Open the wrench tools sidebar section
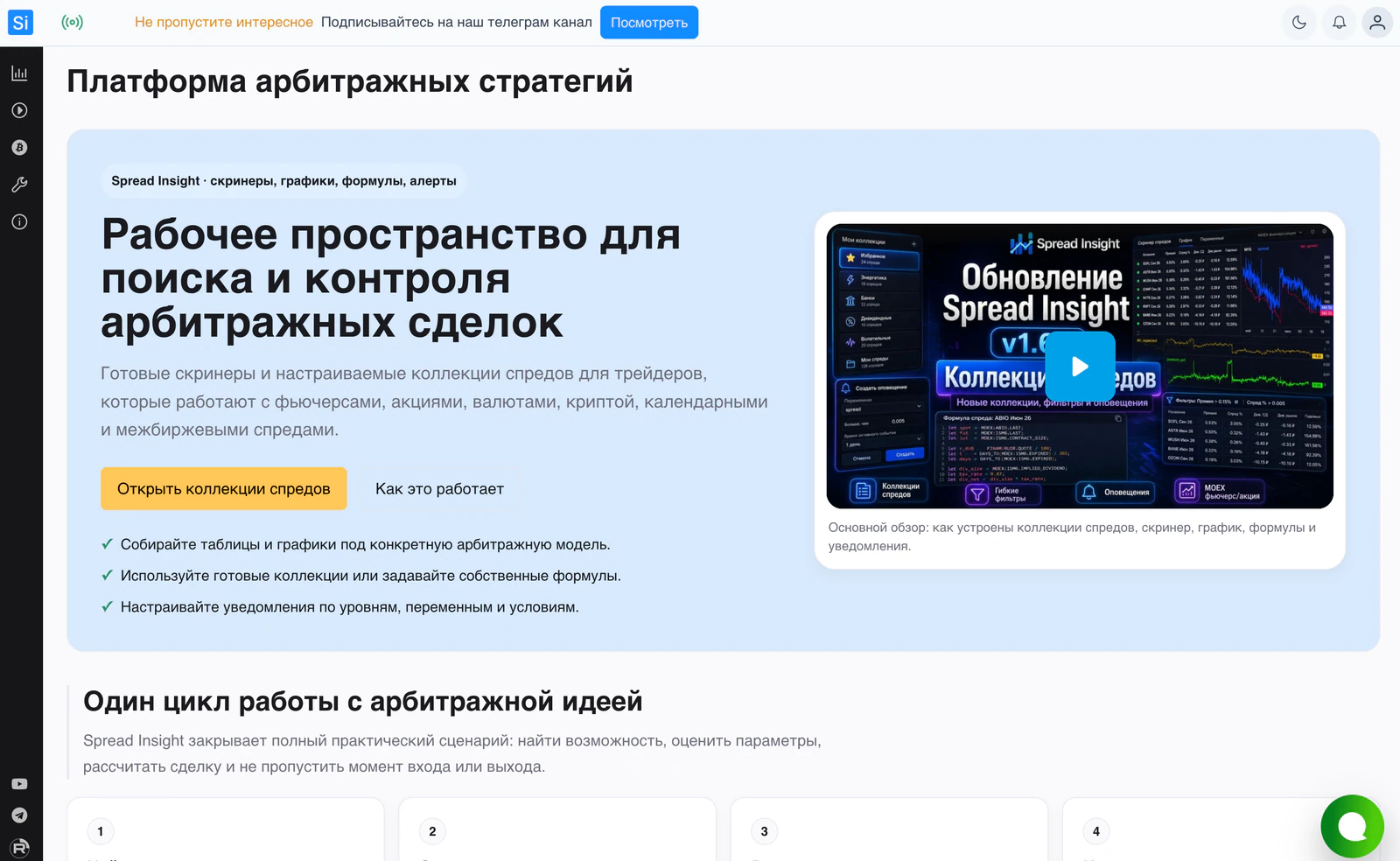Image resolution: width=1400 pixels, height=861 pixels. 19,185
